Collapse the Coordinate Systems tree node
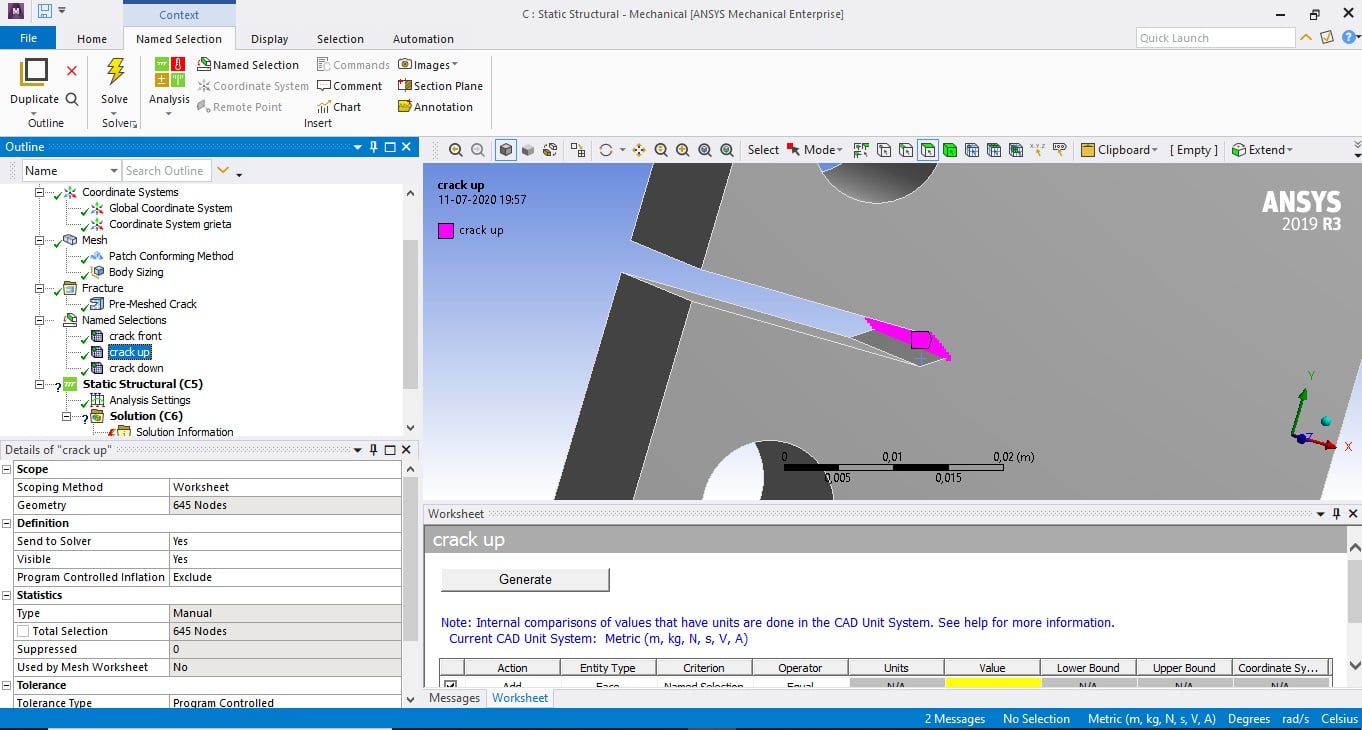The height and width of the screenshot is (730, 1362). coord(41,192)
